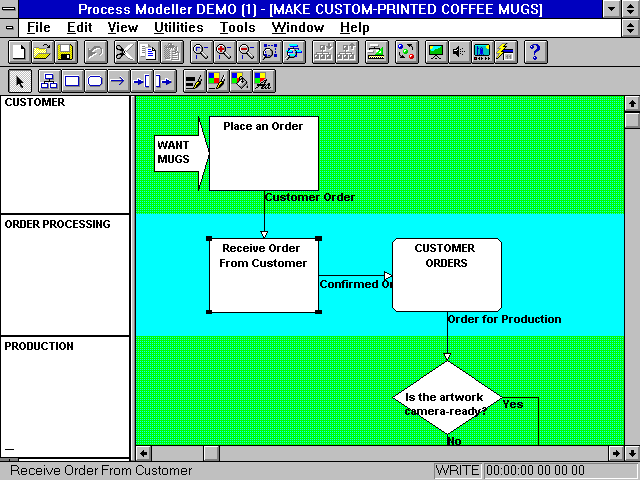Image resolution: width=640 pixels, height=480 pixels.
Task: Select the pointer arrow tool
Action: click(x=19, y=82)
